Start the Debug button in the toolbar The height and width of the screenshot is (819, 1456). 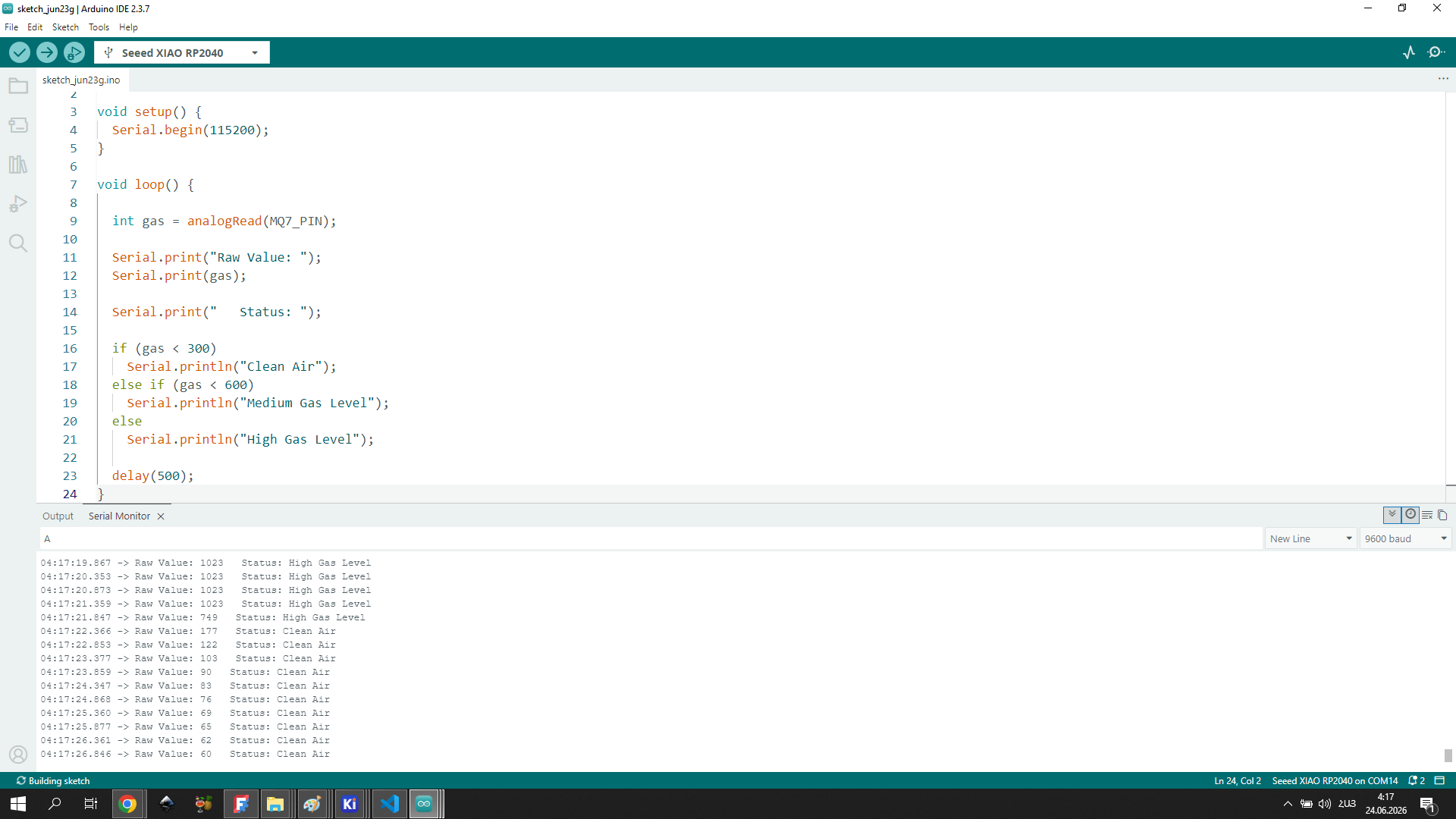coord(74,52)
